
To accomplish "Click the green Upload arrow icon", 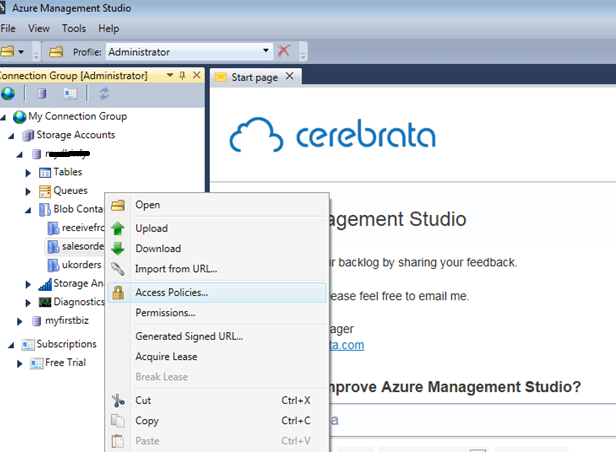I will coord(117,228).
